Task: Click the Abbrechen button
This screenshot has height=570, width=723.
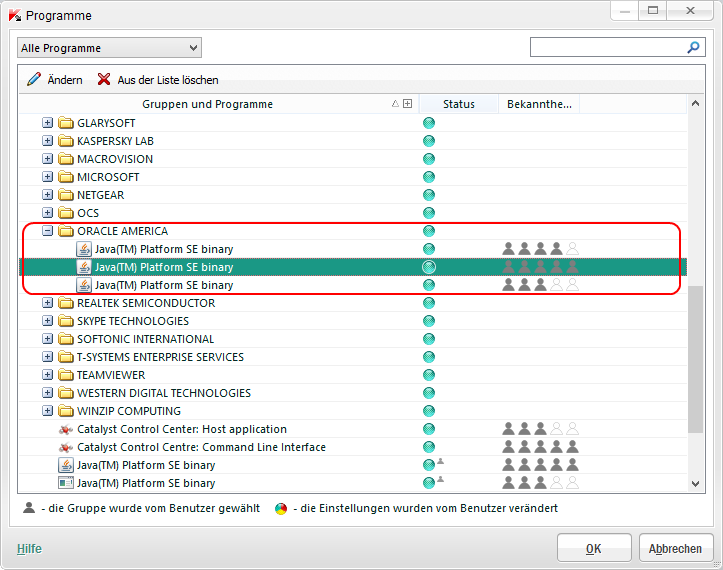Action: 675,548
